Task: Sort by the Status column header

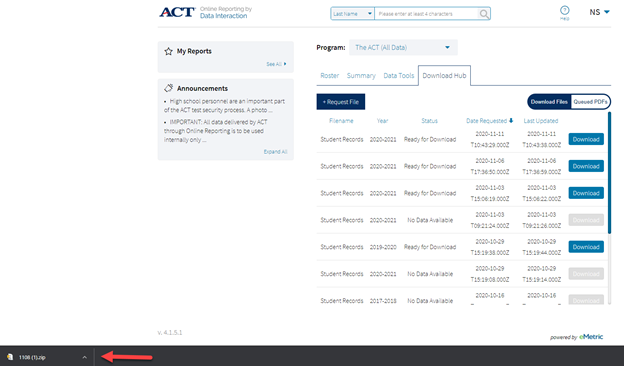Action: click(x=429, y=121)
